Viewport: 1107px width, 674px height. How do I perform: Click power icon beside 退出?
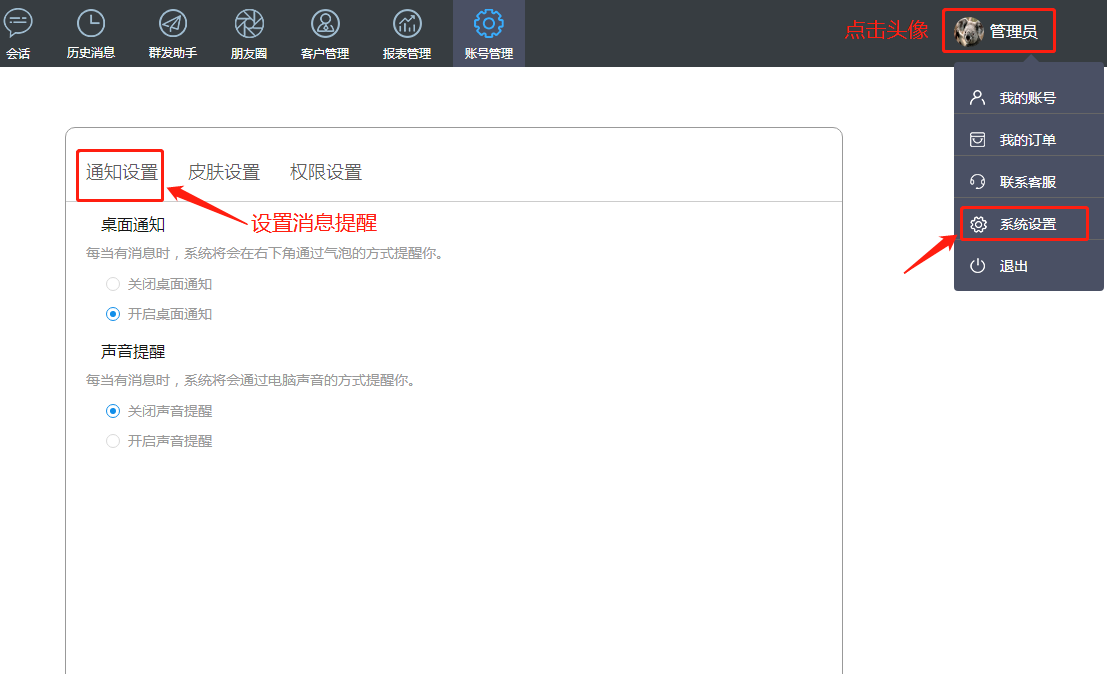pyautogui.click(x=977, y=266)
